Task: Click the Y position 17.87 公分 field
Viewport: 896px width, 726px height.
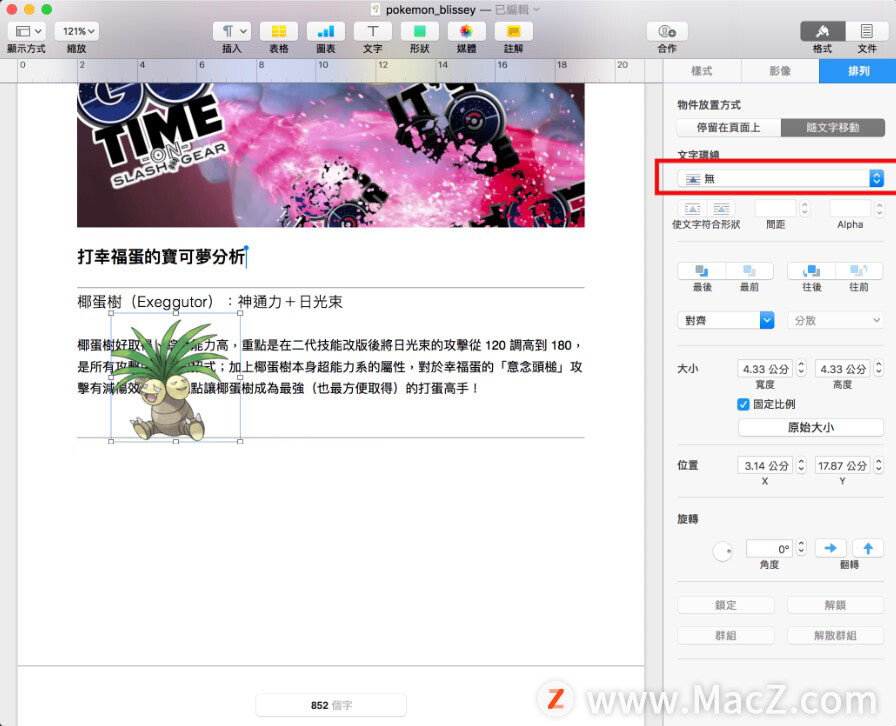Action: [843, 465]
